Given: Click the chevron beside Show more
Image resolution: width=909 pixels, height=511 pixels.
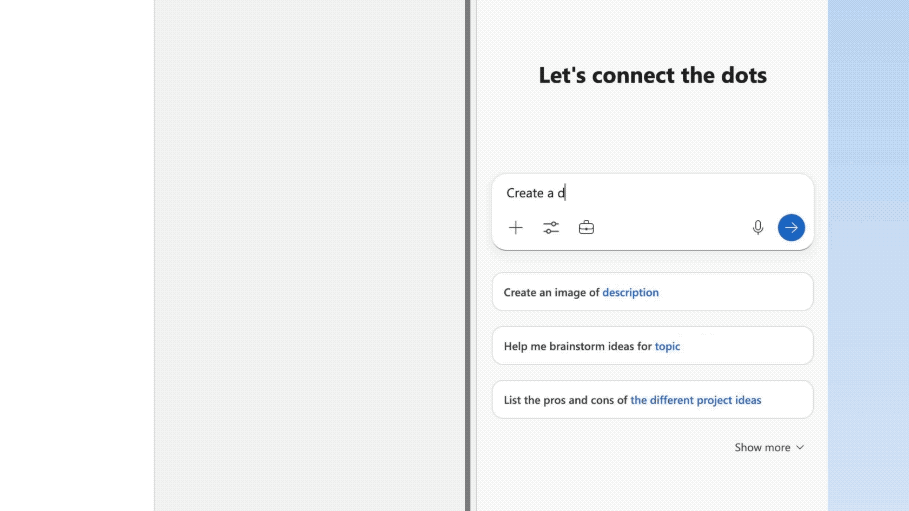Looking at the screenshot, I should point(800,447).
